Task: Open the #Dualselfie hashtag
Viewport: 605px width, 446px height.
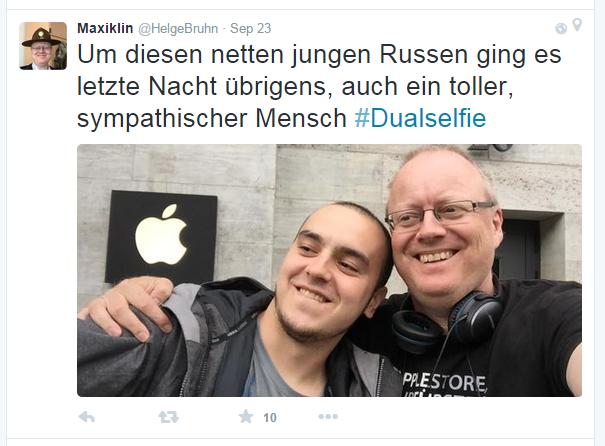Action: 420,118
